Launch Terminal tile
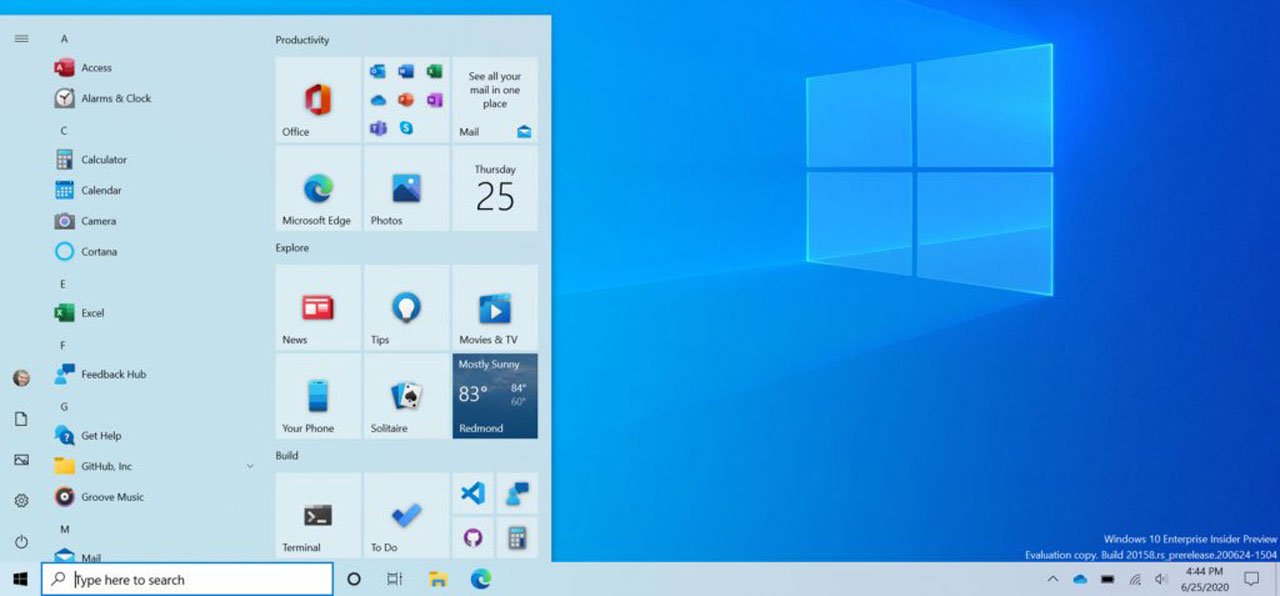 click(x=318, y=516)
